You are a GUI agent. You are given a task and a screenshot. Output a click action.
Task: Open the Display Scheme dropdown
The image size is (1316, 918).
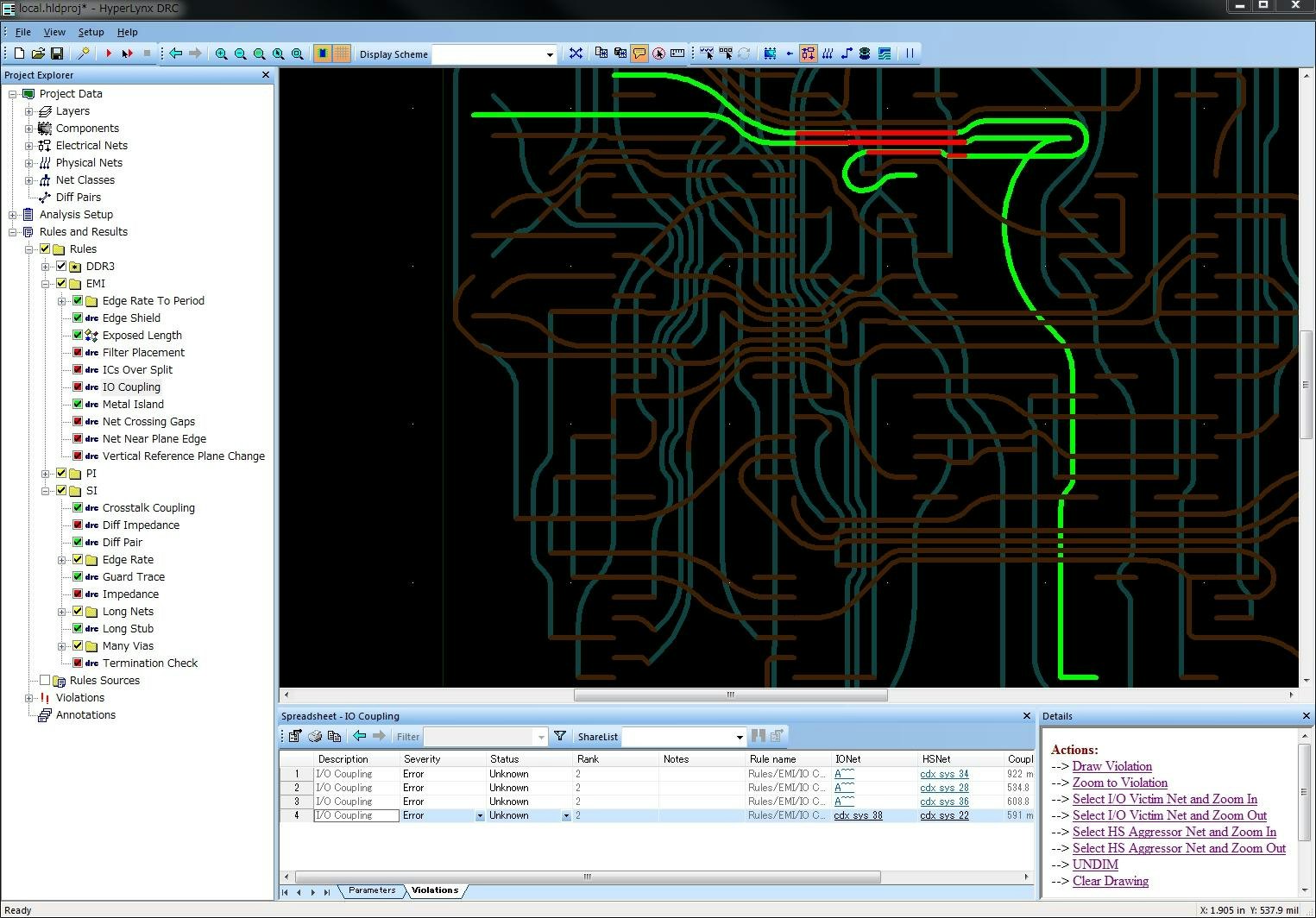tap(550, 54)
